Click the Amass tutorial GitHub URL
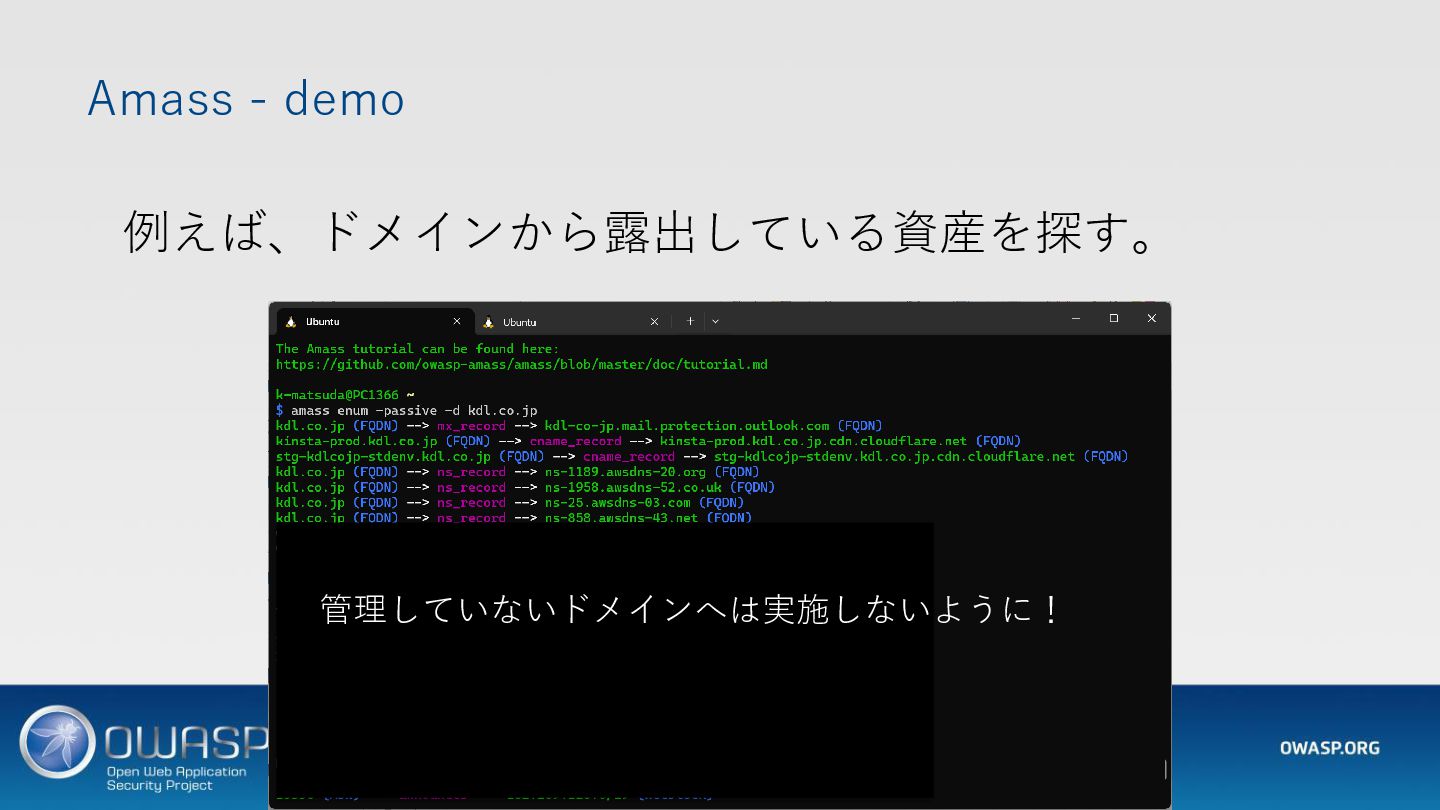The height and width of the screenshot is (810, 1440). tap(522, 364)
